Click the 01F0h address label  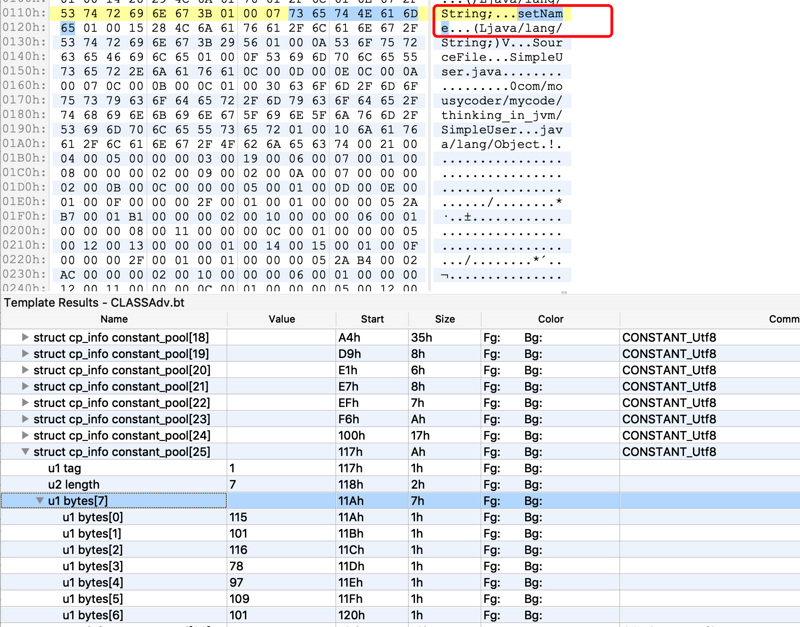24,216
